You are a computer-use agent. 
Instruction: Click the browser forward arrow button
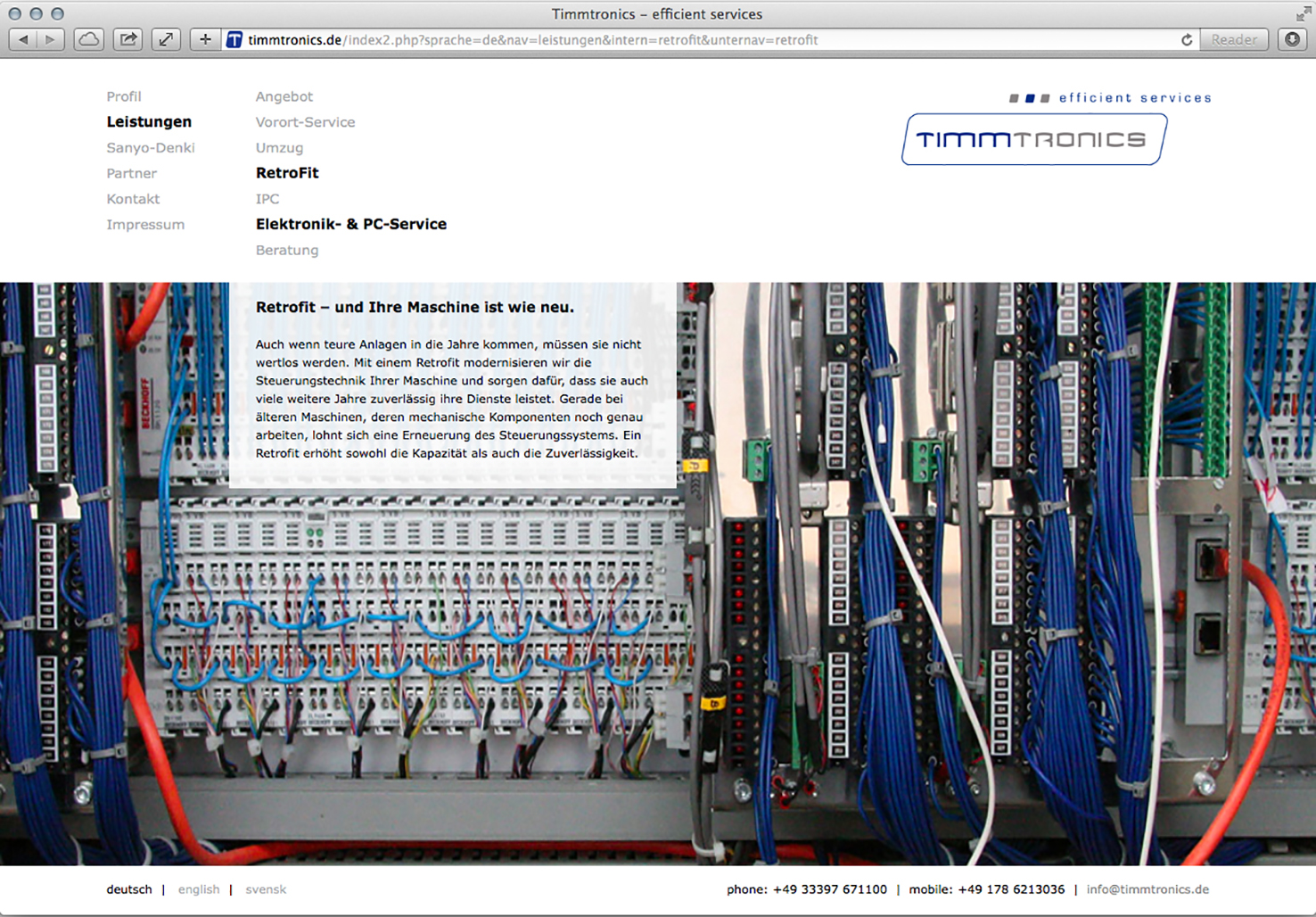pyautogui.click(x=50, y=39)
